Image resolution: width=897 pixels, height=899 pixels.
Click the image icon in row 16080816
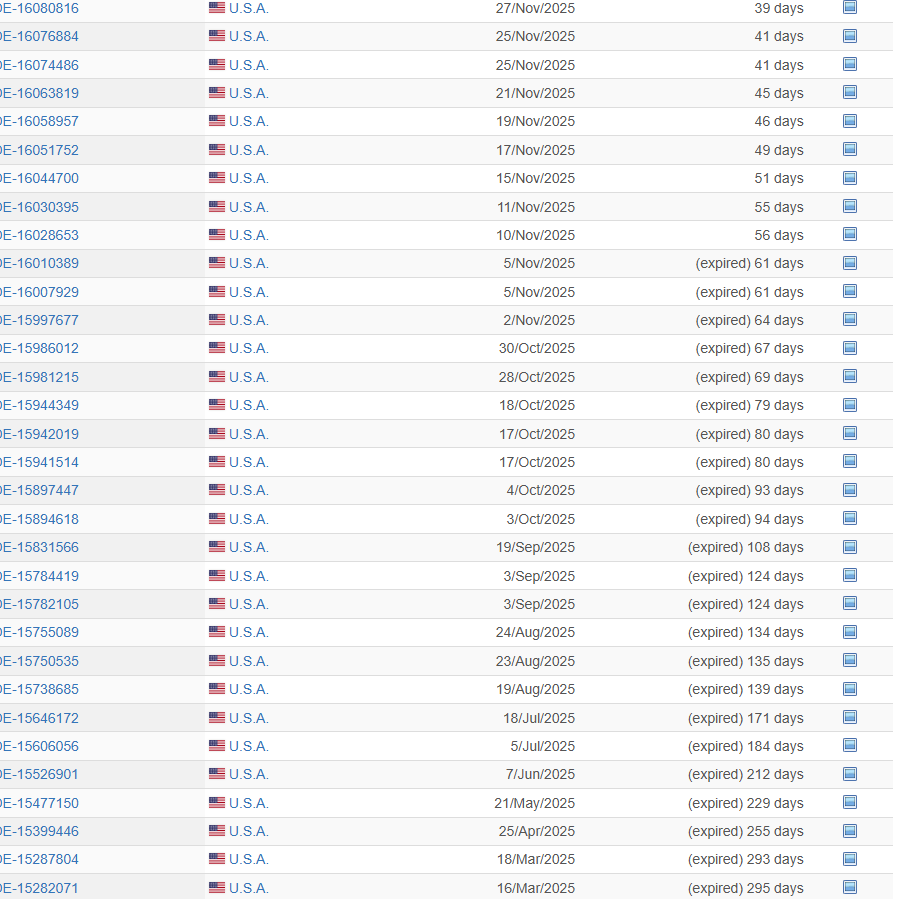(x=850, y=7)
